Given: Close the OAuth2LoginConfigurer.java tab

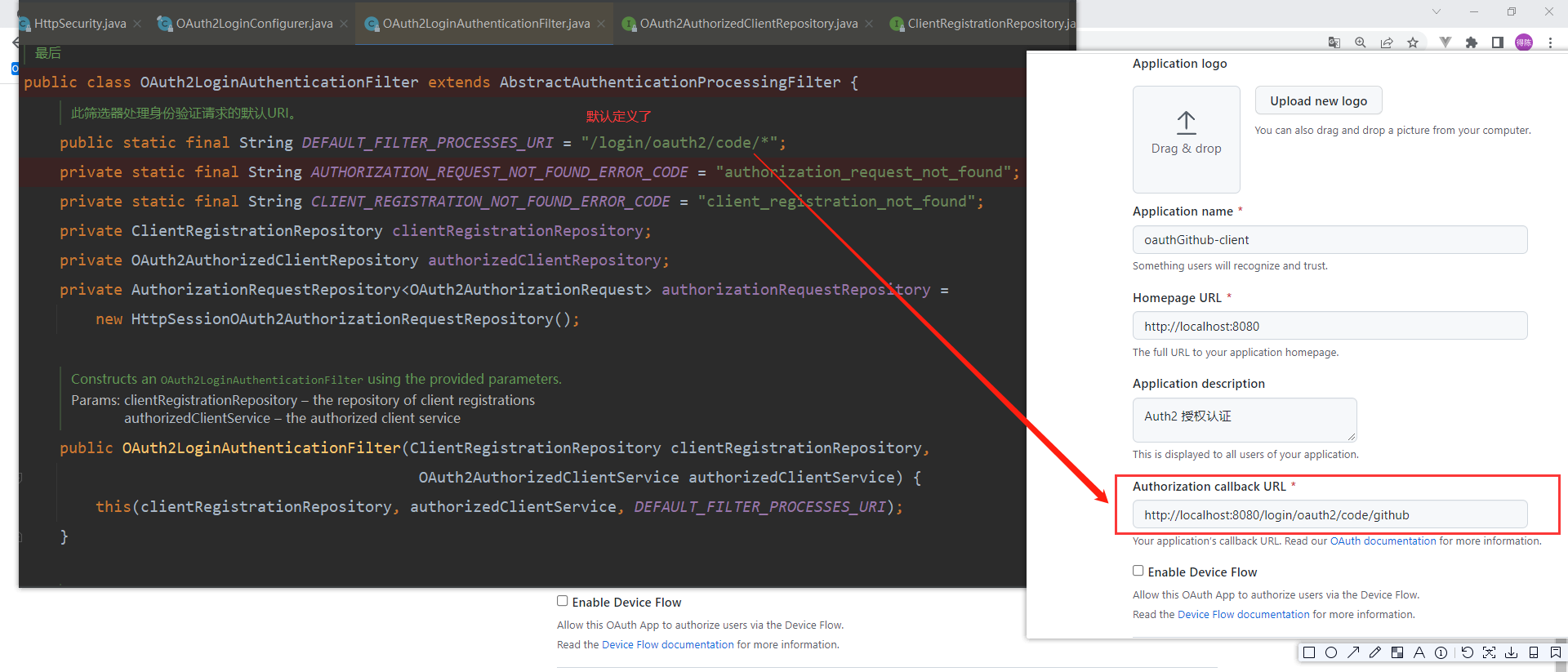Looking at the screenshot, I should (344, 24).
